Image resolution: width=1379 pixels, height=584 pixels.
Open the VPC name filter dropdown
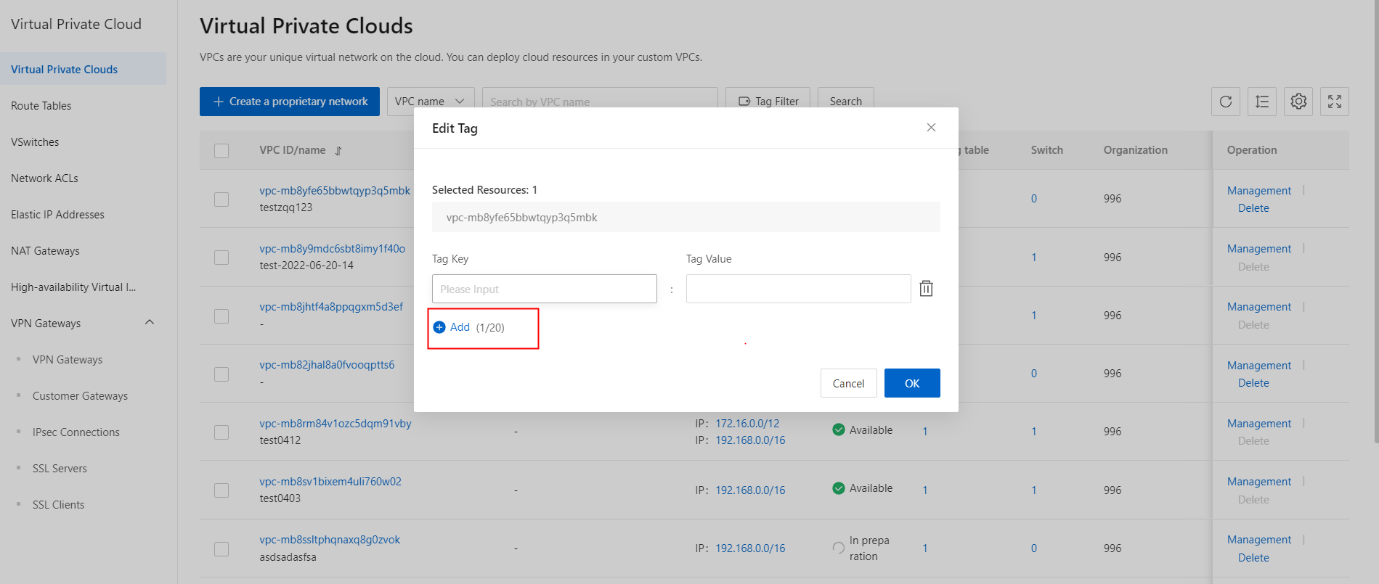point(431,101)
